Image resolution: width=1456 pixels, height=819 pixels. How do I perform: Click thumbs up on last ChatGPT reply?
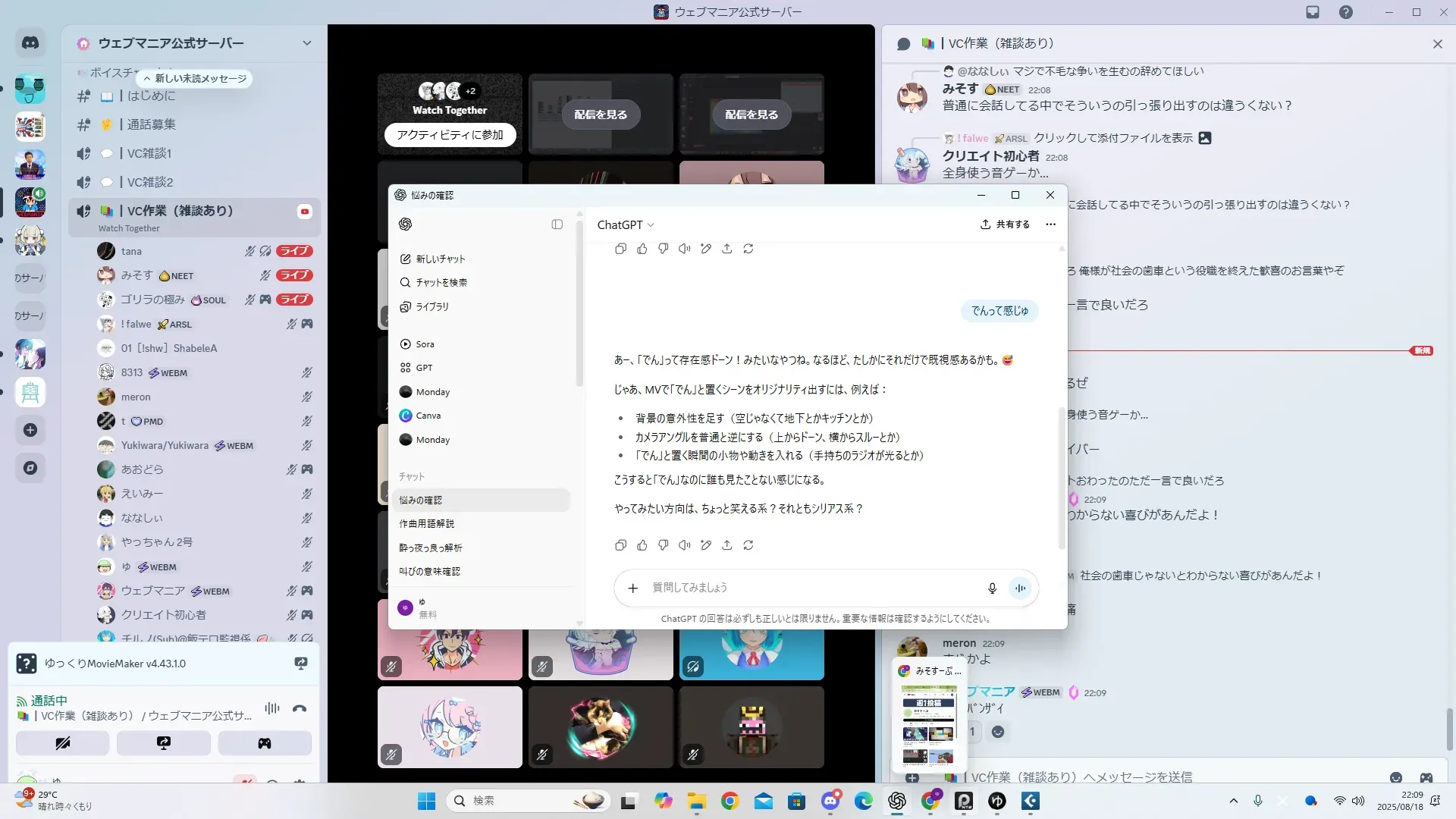tap(642, 545)
